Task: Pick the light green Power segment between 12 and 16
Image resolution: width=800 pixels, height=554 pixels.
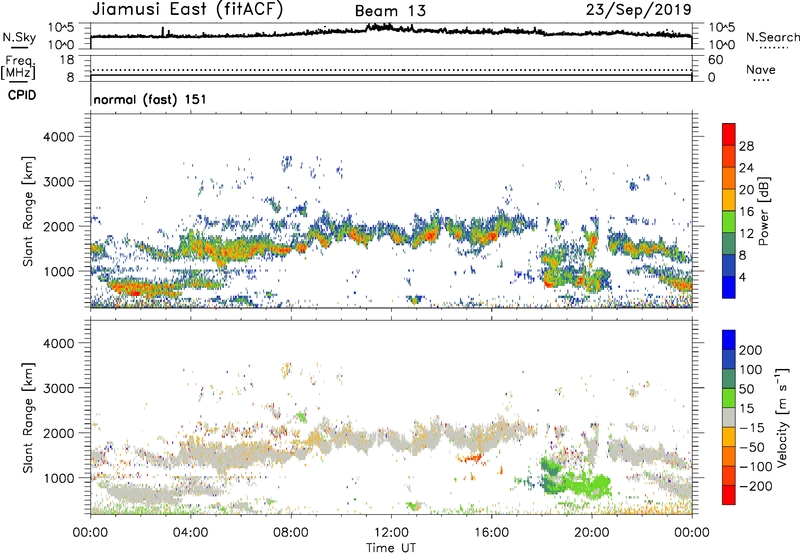Action: click(x=729, y=221)
